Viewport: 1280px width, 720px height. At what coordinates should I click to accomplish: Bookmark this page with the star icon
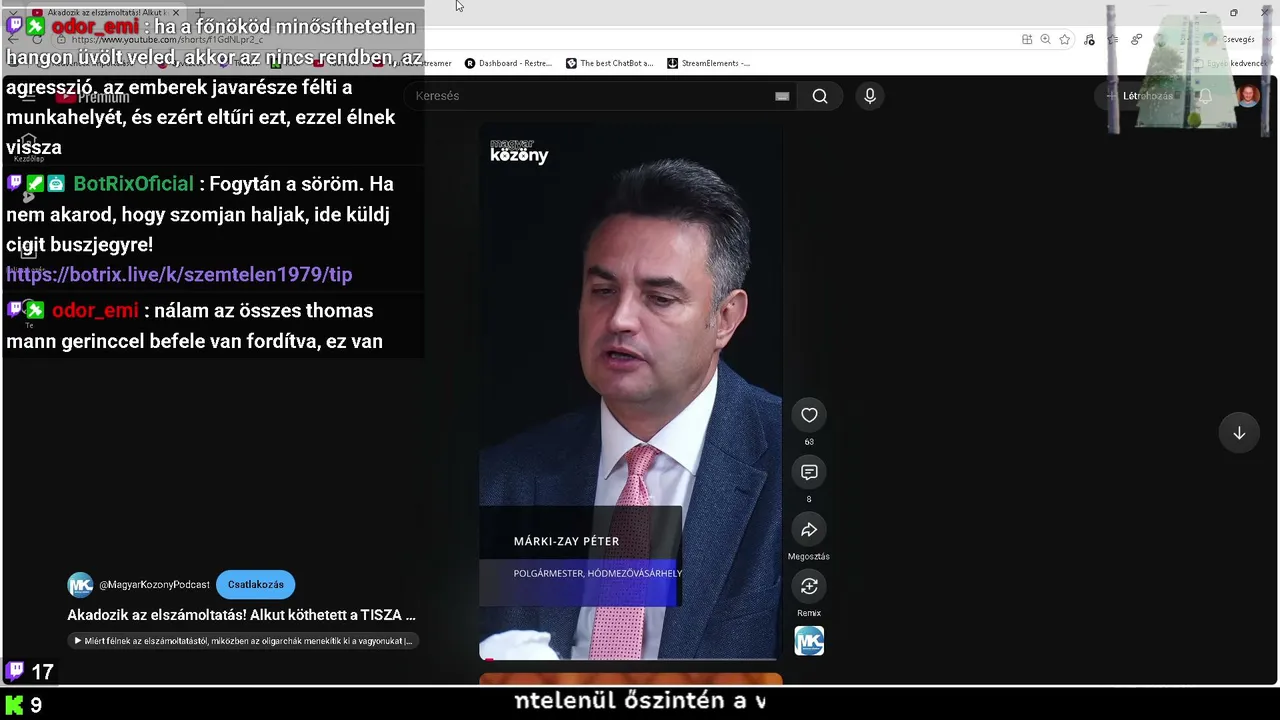coord(1065,39)
